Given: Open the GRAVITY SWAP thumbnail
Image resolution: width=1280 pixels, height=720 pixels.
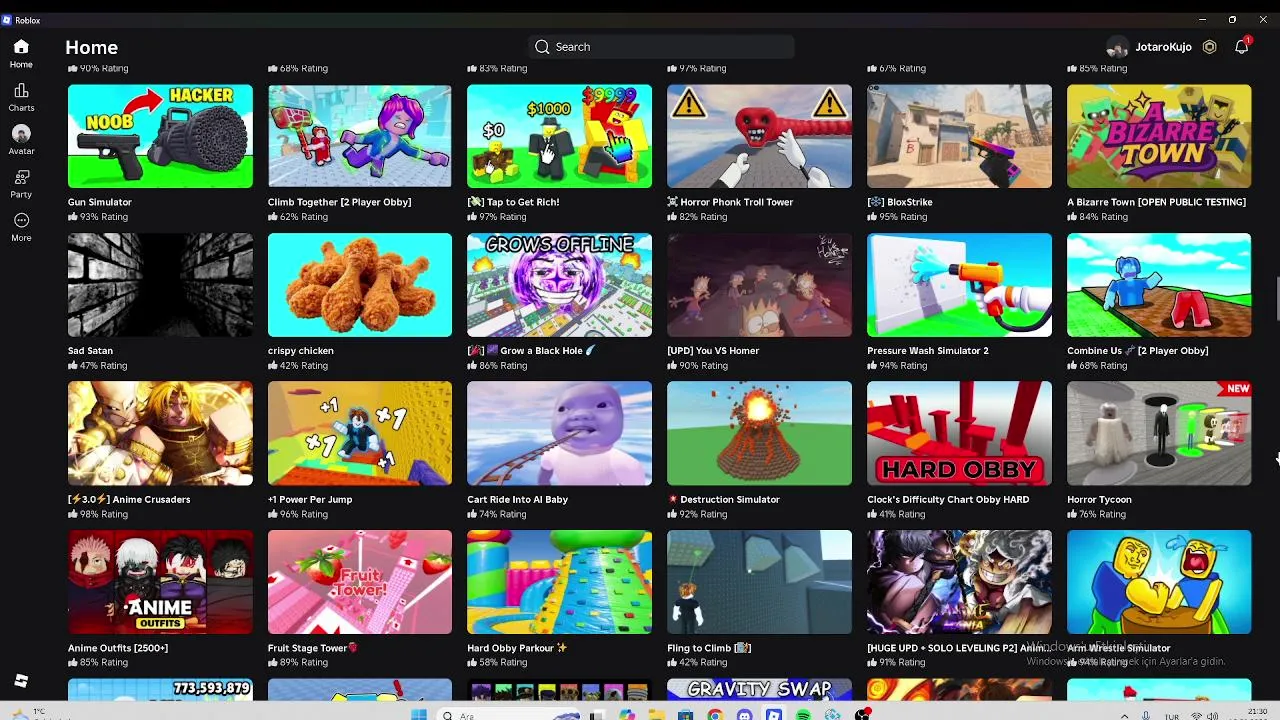Looking at the screenshot, I should (x=759, y=690).
